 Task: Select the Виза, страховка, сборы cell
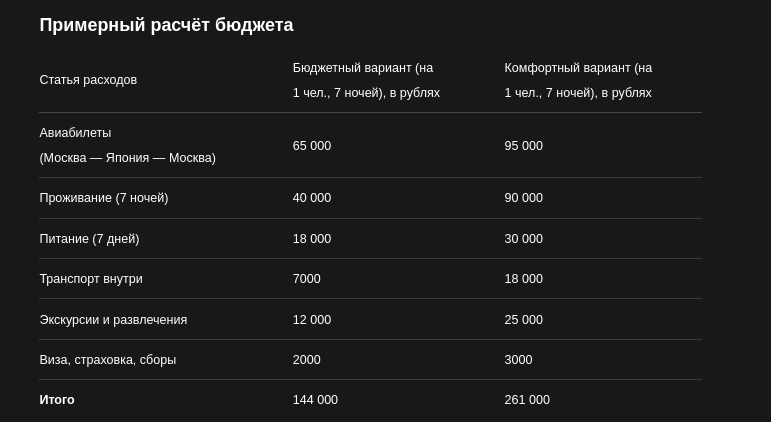(x=108, y=360)
